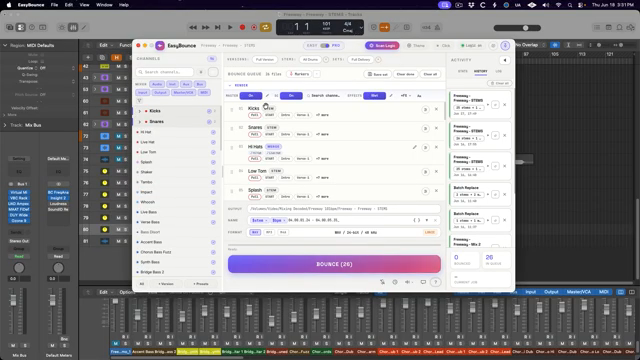Toggle the Shaker channel checkmark
The image size is (640, 360).
coord(213,172)
